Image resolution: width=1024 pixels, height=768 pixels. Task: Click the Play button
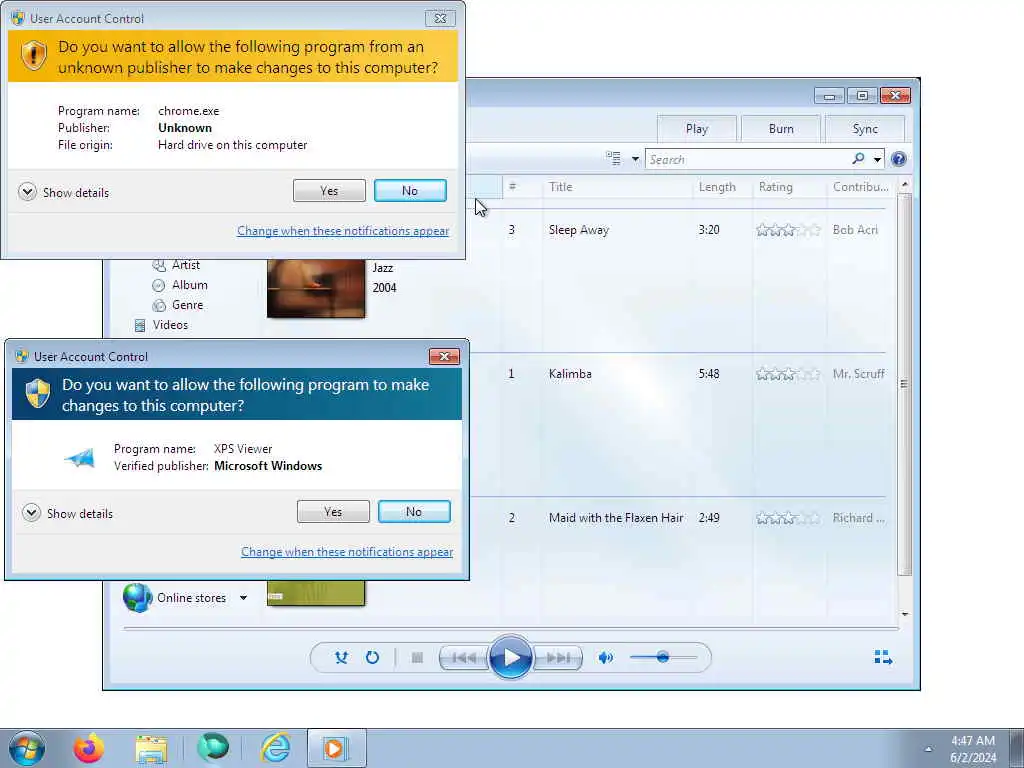tap(510, 657)
